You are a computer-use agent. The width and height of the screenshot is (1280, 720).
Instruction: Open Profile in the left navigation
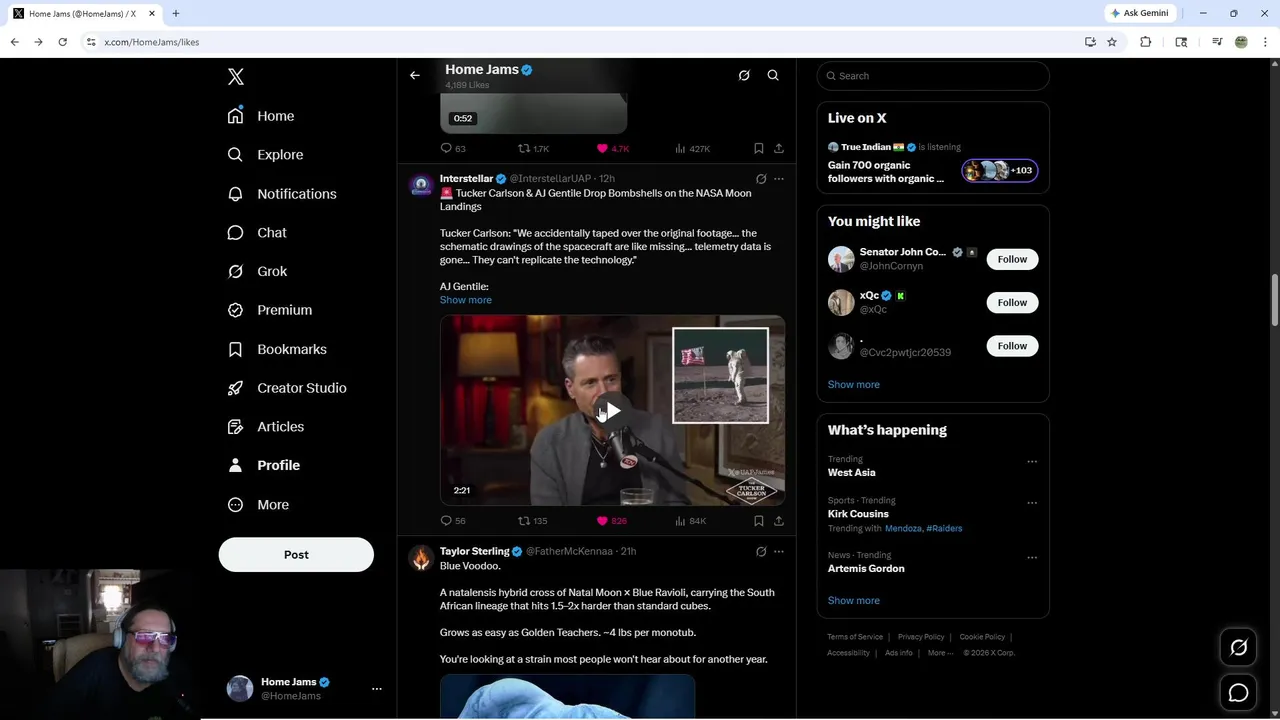click(x=264, y=465)
